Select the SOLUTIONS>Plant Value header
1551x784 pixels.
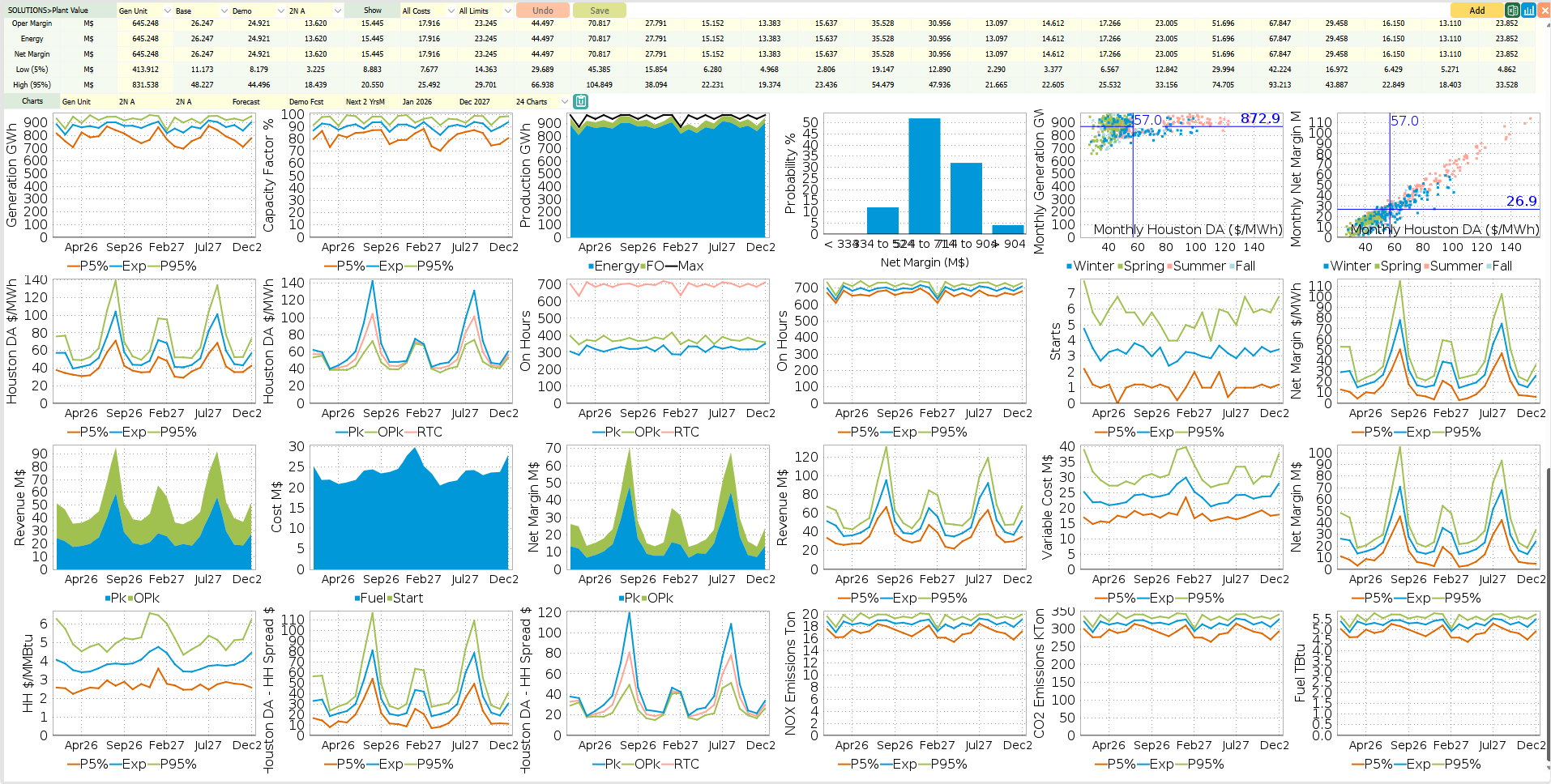49,9
